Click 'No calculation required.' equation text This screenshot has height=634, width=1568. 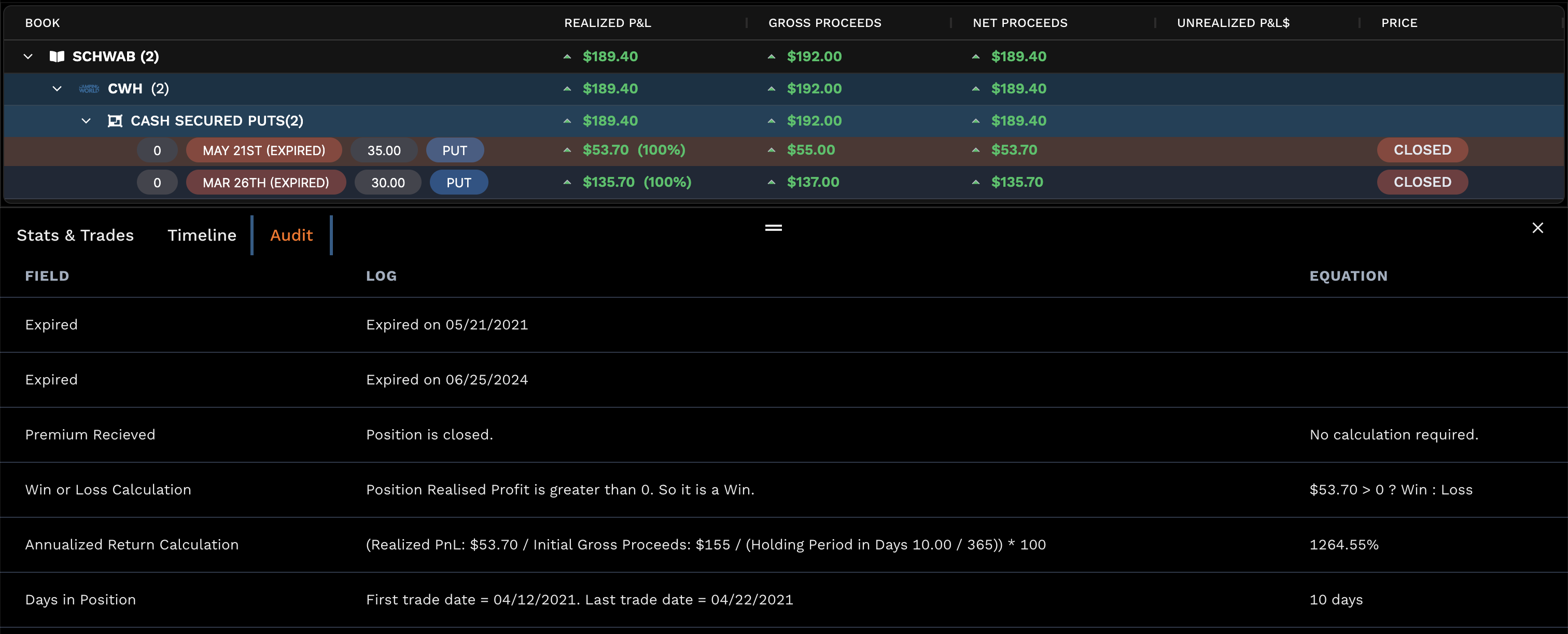pyautogui.click(x=1393, y=435)
